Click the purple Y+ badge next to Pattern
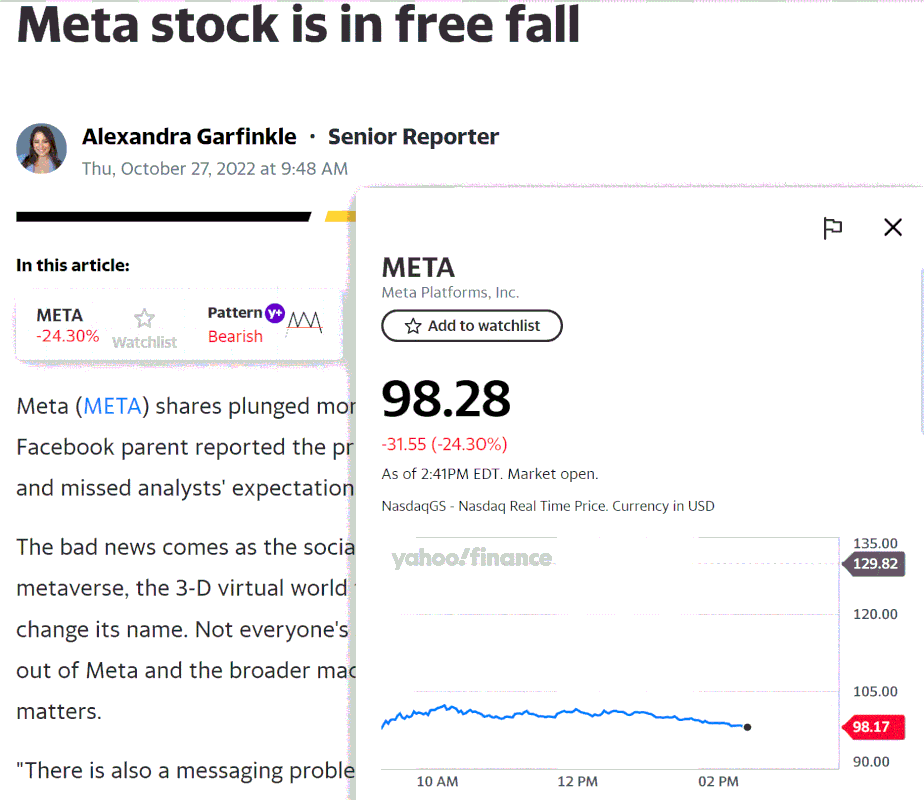Image resolution: width=924 pixels, height=800 pixels. pyautogui.click(x=275, y=313)
